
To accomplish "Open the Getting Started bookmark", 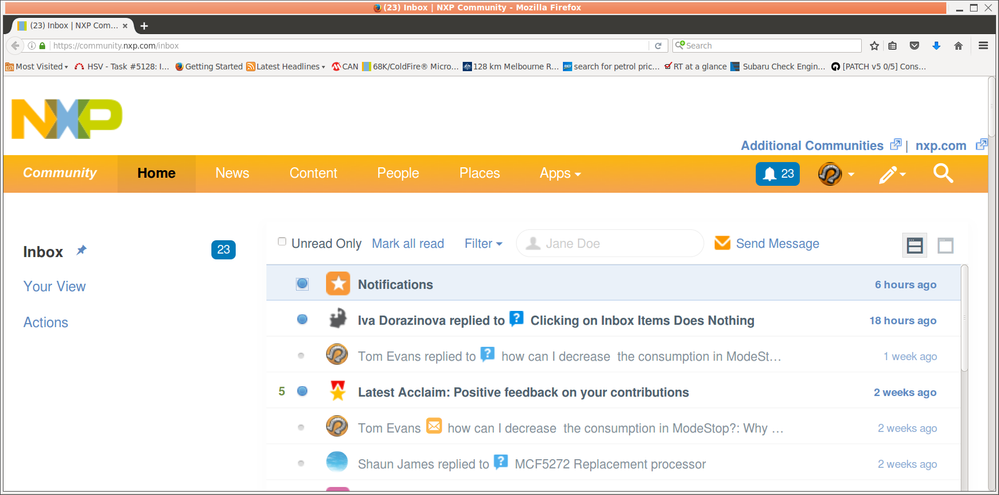I will coord(209,66).
